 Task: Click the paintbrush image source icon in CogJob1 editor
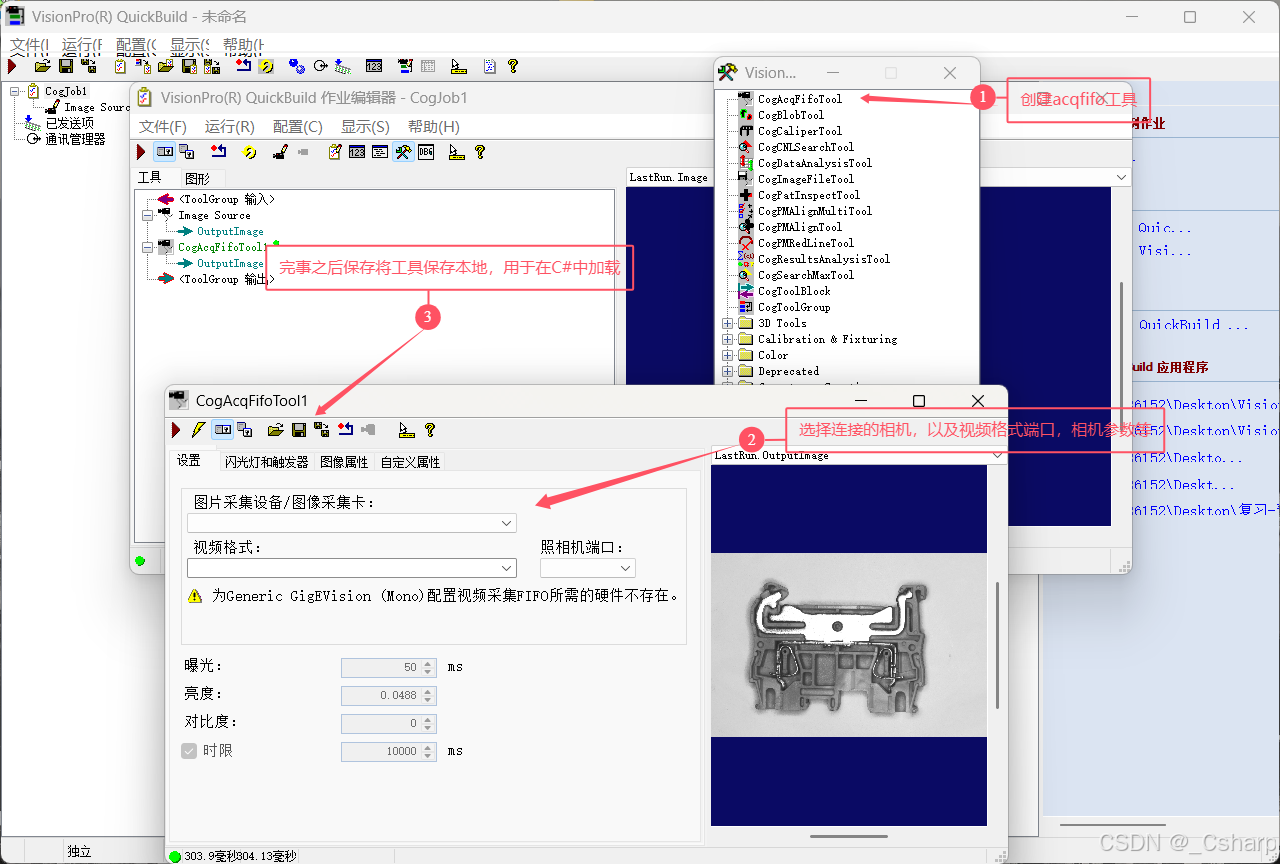click(281, 152)
